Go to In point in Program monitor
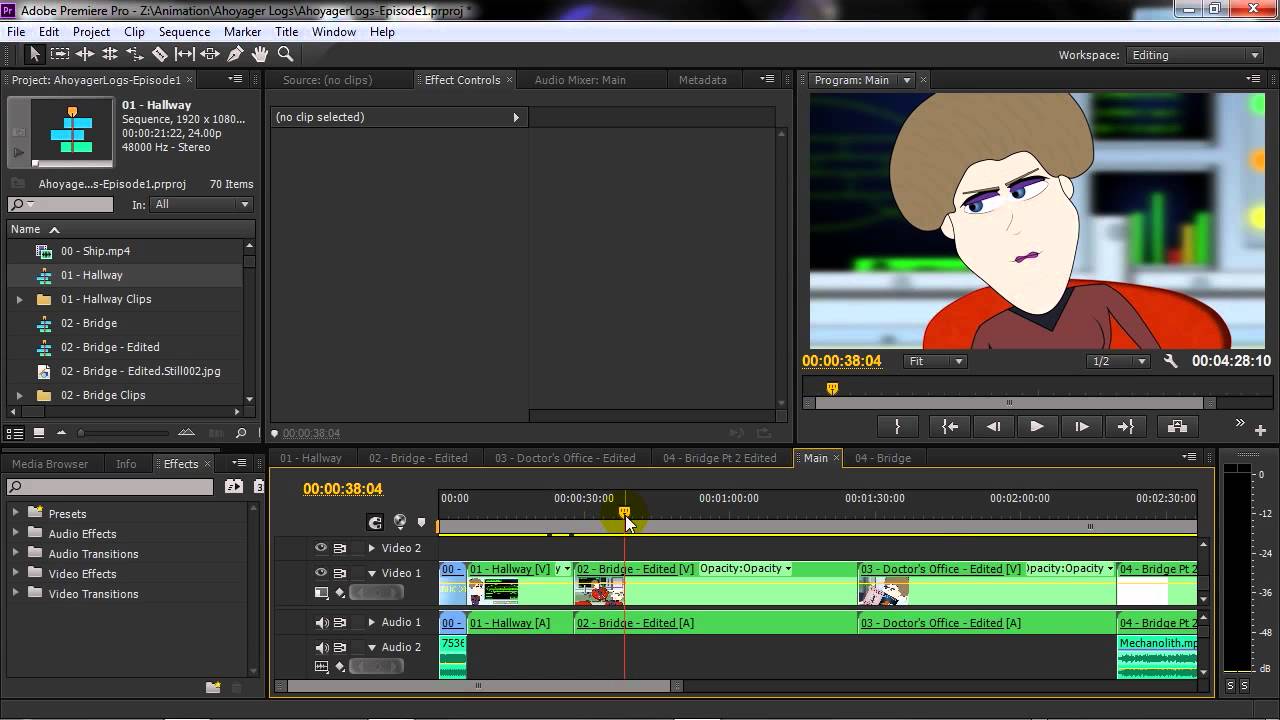The width and height of the screenshot is (1280, 720). click(x=950, y=426)
